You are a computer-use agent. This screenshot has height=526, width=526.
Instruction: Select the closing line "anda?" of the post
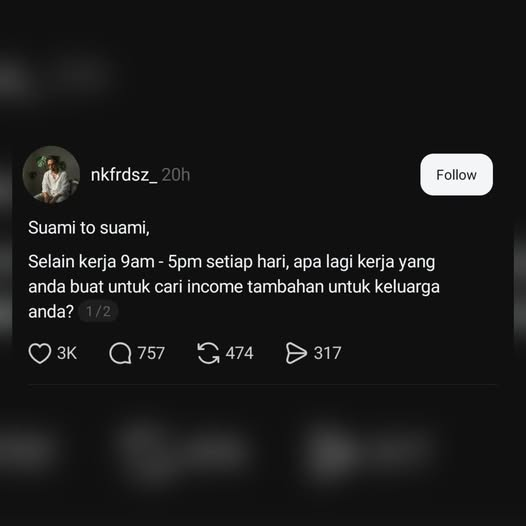(51, 312)
